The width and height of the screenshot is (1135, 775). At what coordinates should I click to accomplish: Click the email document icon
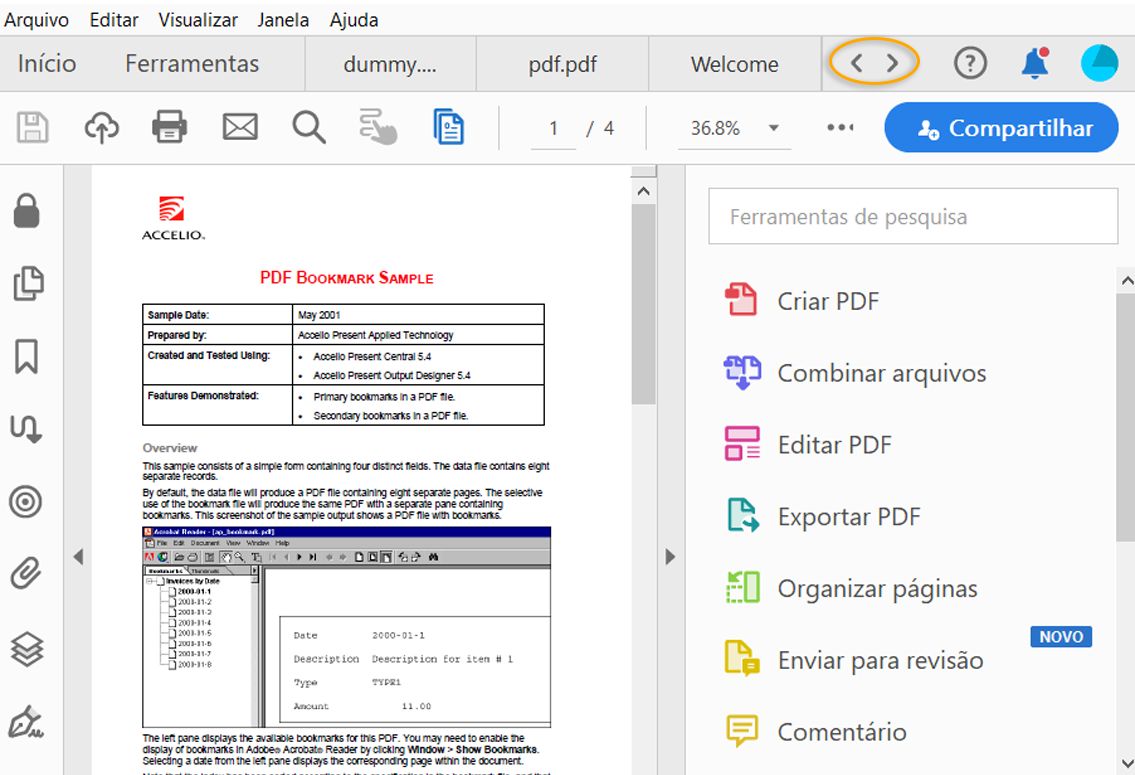[239, 127]
